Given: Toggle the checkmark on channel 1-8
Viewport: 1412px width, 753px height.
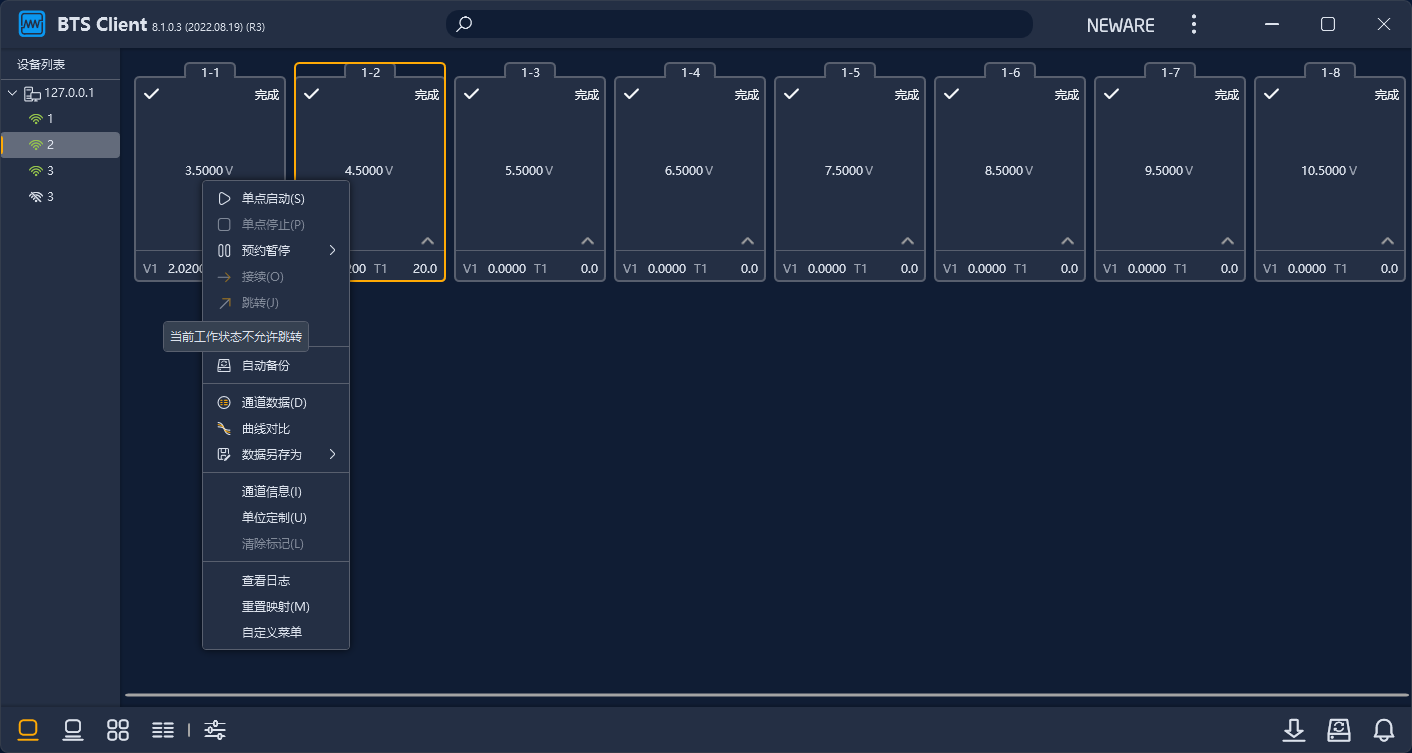Looking at the screenshot, I should (x=1271, y=94).
